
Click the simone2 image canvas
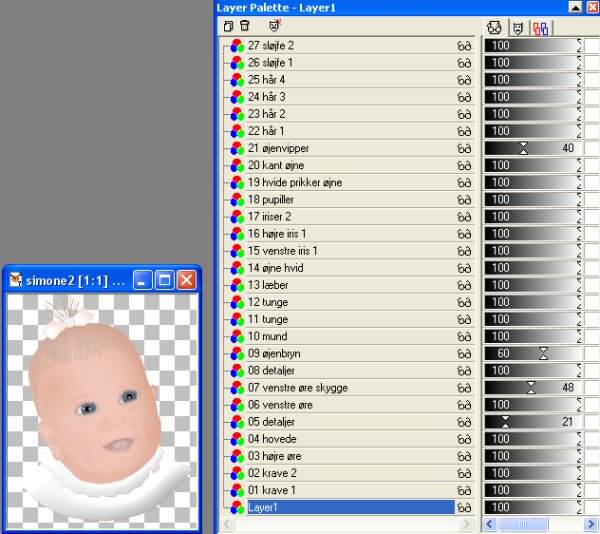(102, 410)
